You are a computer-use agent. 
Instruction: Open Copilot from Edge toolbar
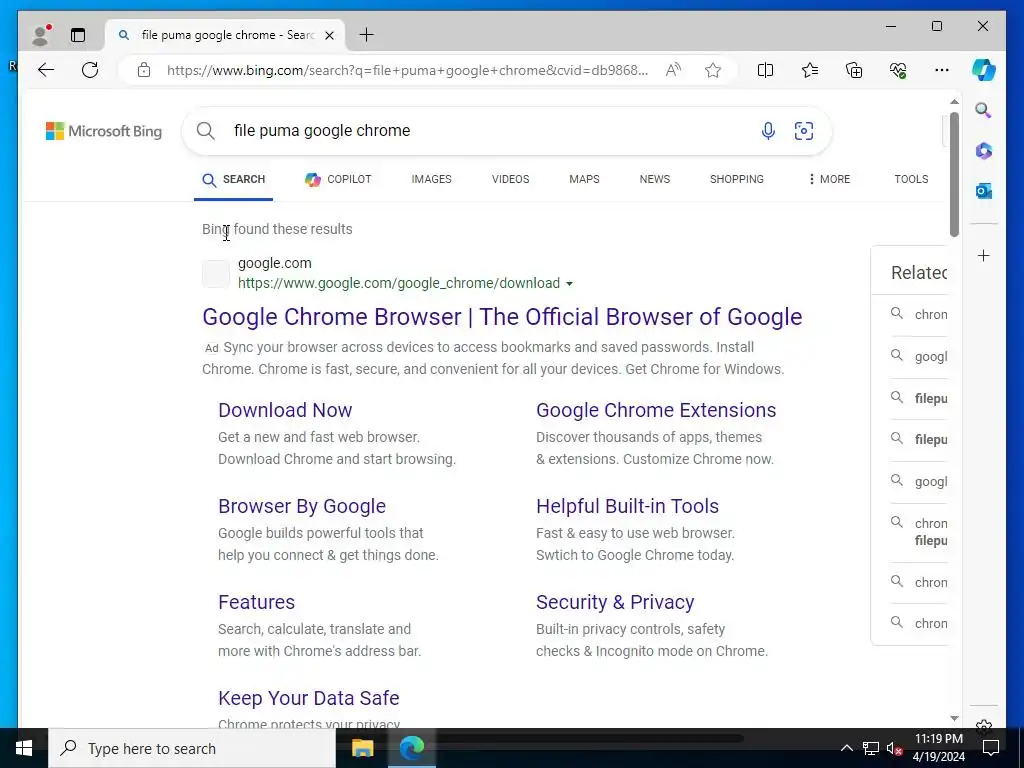(984, 70)
